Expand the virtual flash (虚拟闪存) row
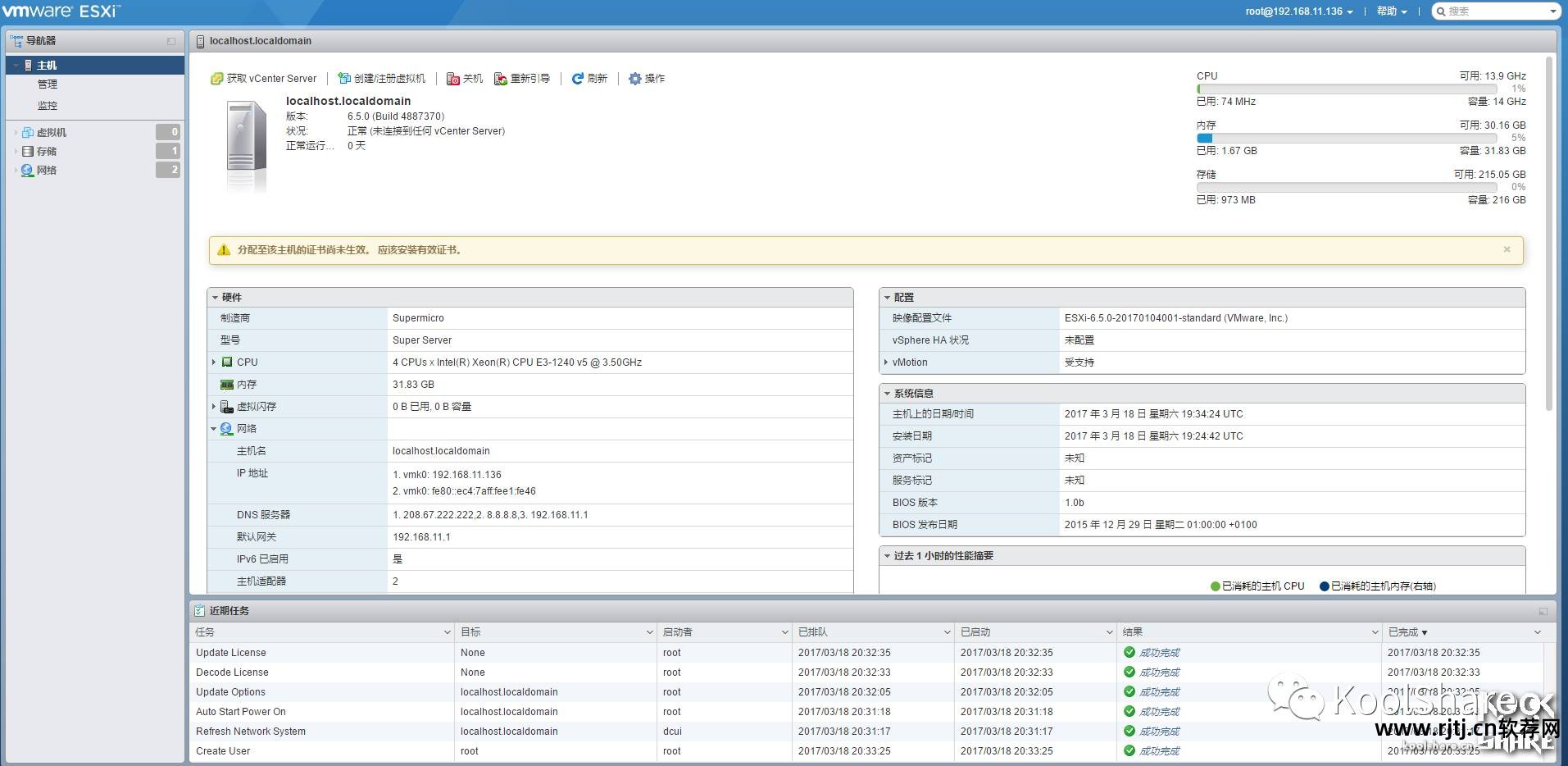The width and height of the screenshot is (1568, 766). point(214,406)
